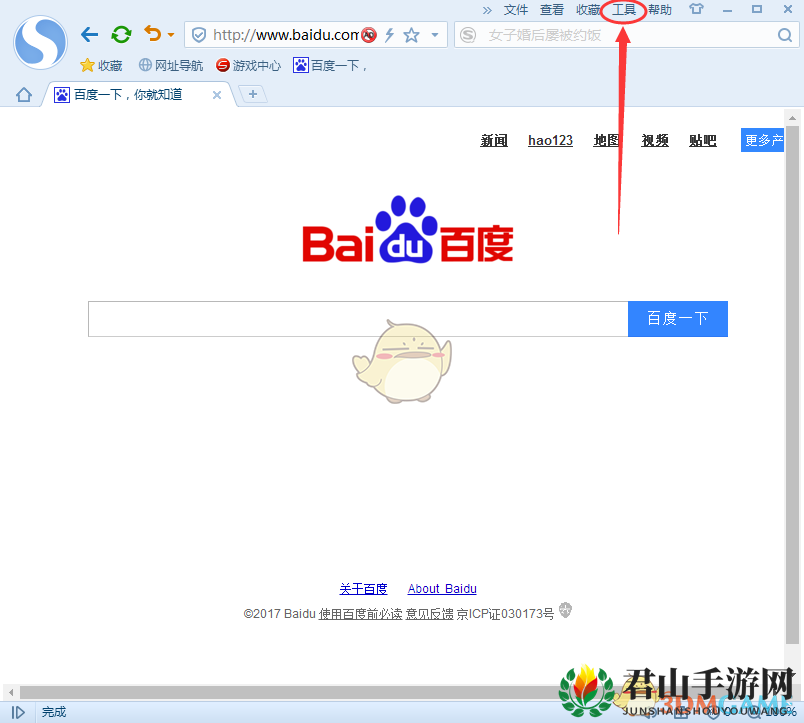Click the red ad-block icon in address bar
Image resolution: width=804 pixels, height=723 pixels.
369,35
